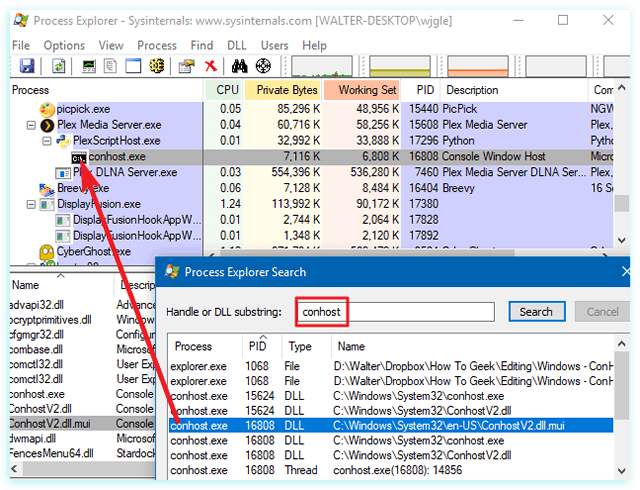The height and width of the screenshot is (490, 640).
Task: Sort by the Private Bytes column header
Action: tap(283, 90)
